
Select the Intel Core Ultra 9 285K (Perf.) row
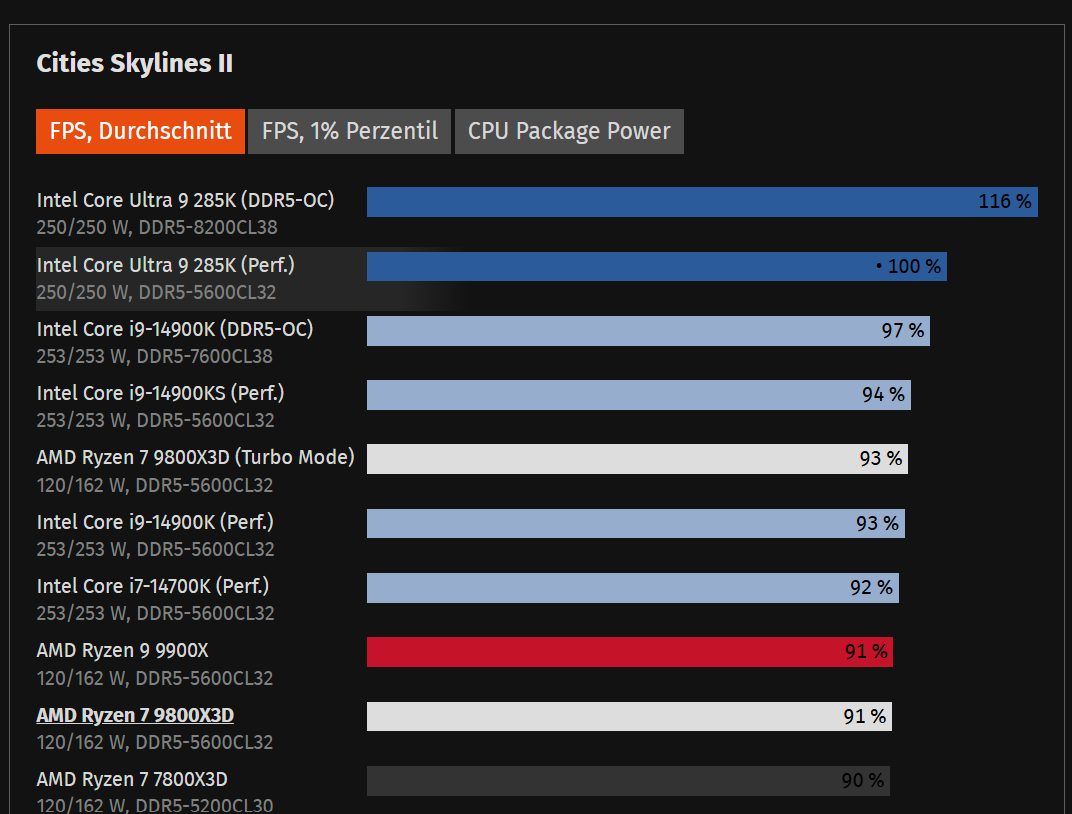pyautogui.click(x=491, y=279)
